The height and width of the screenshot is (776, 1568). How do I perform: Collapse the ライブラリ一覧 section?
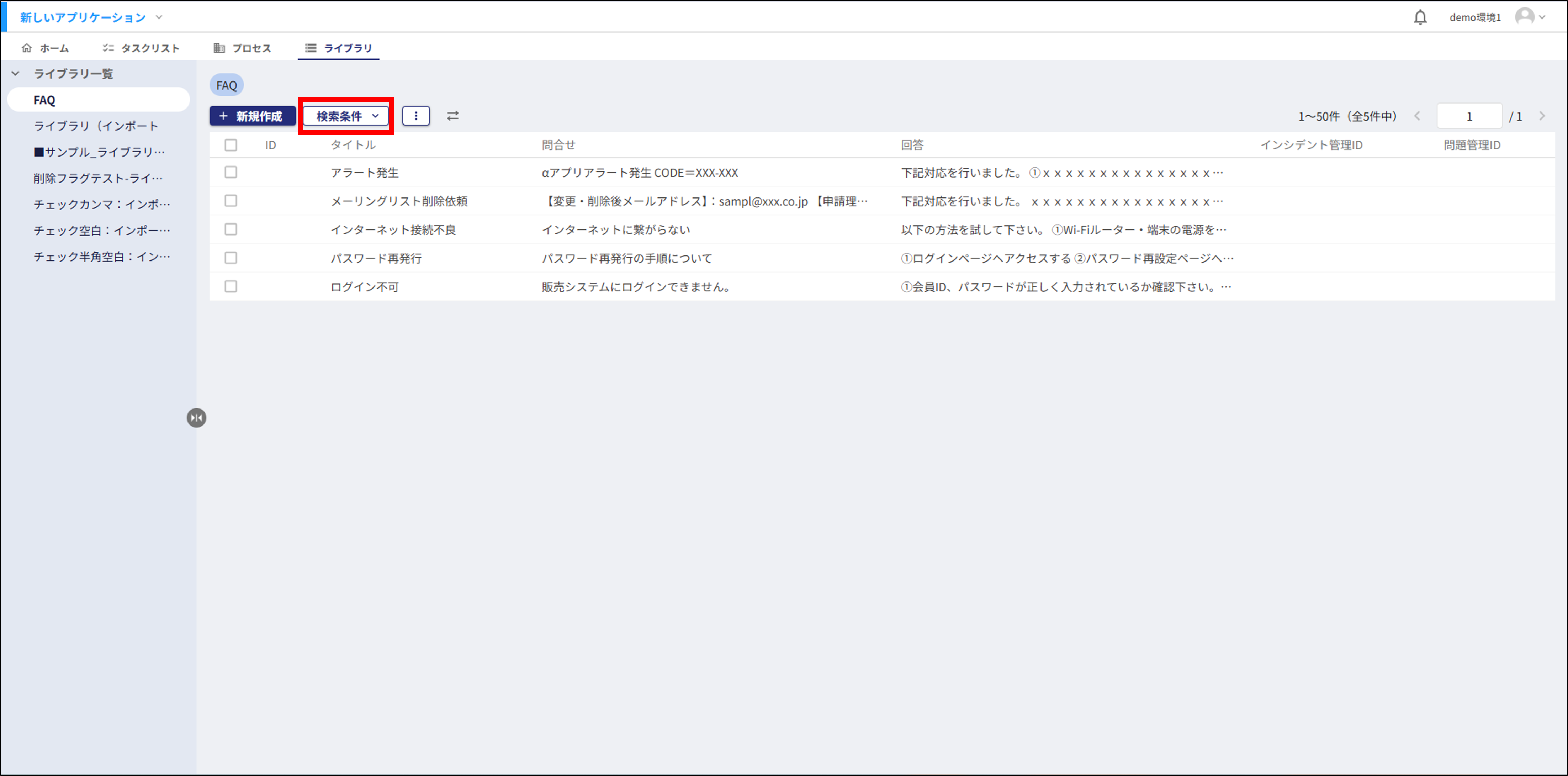(15, 73)
